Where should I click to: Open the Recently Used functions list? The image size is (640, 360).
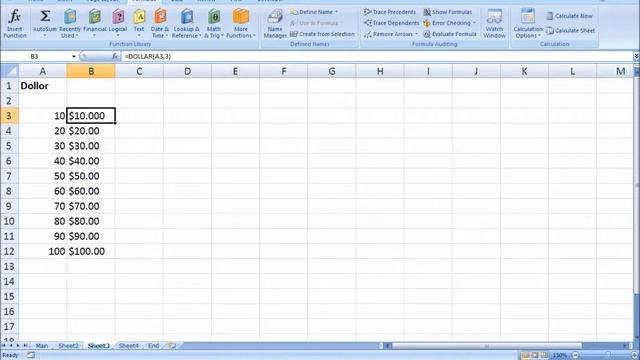70,24
